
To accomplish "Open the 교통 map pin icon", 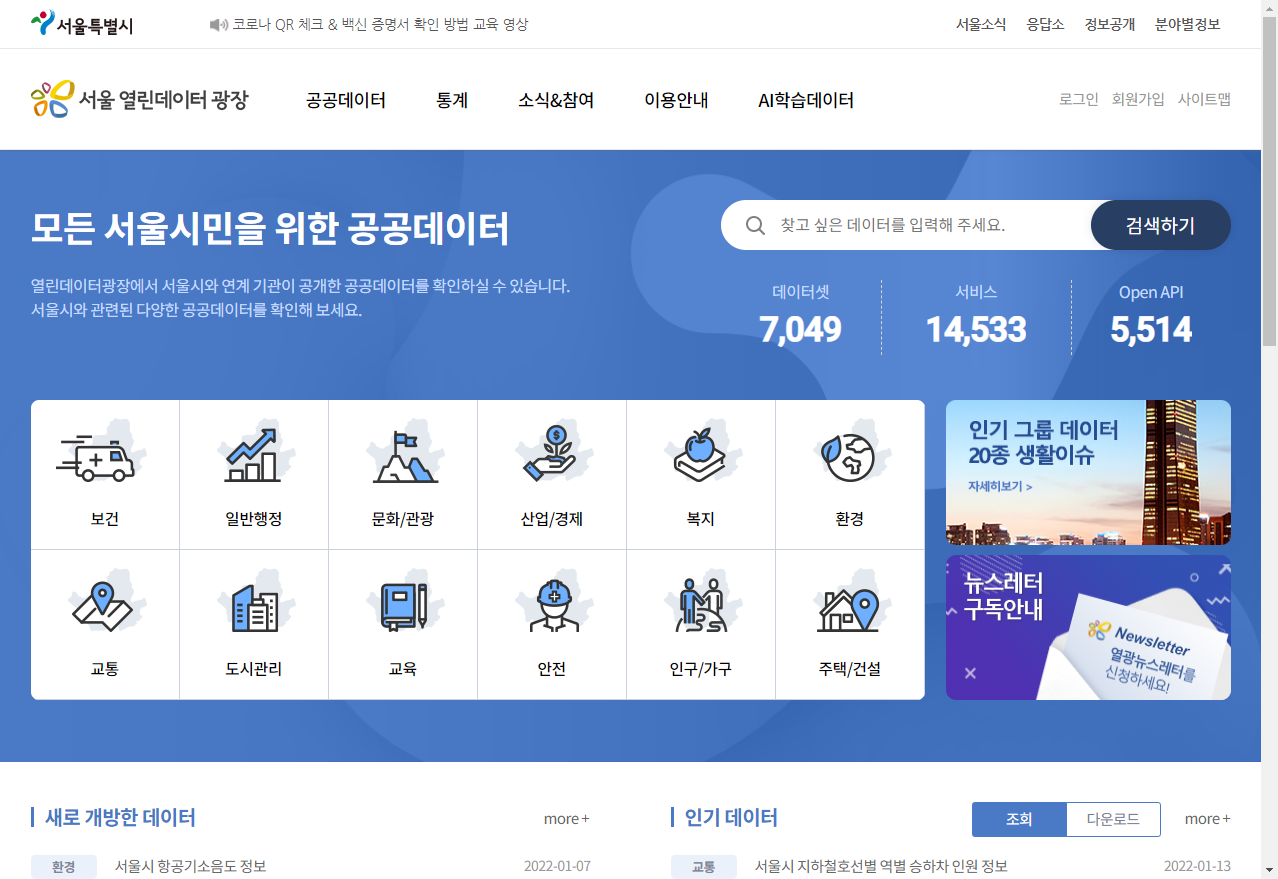I will pyautogui.click(x=104, y=607).
